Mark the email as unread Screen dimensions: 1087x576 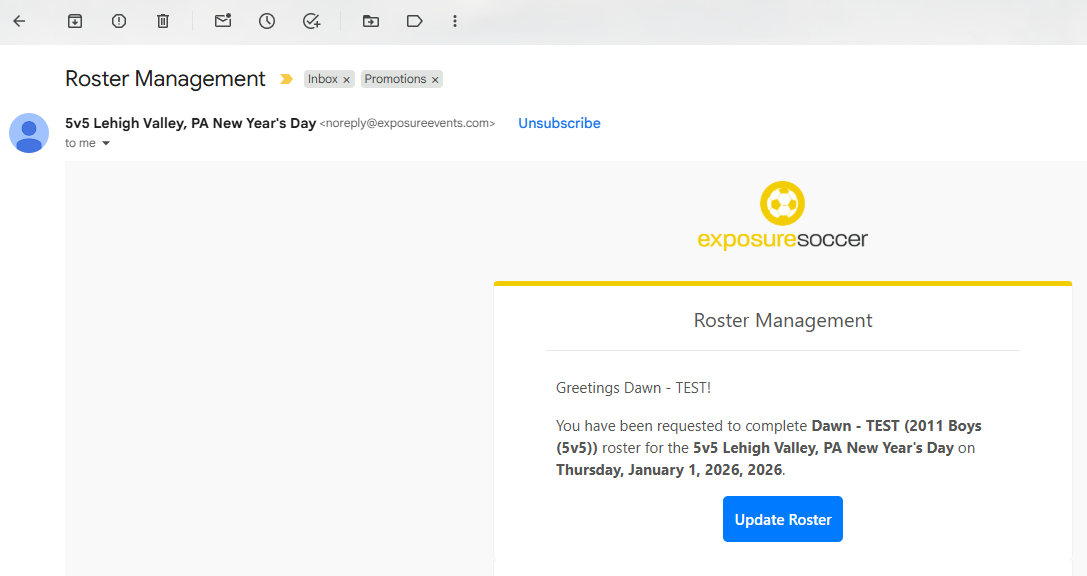click(x=223, y=21)
